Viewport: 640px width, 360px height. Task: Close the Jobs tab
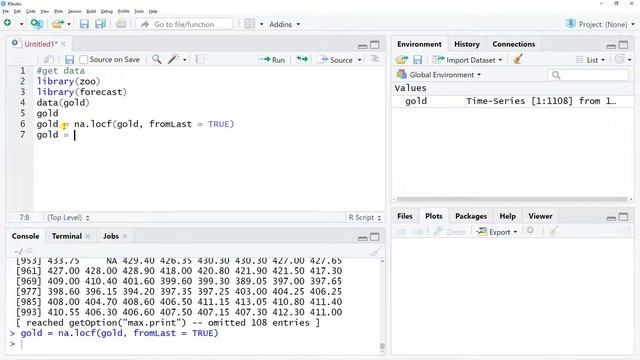(x=125, y=236)
